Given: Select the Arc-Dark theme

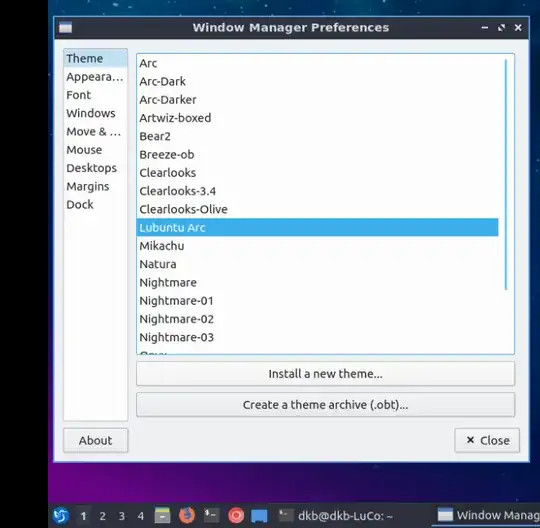Looking at the screenshot, I should (317, 82).
